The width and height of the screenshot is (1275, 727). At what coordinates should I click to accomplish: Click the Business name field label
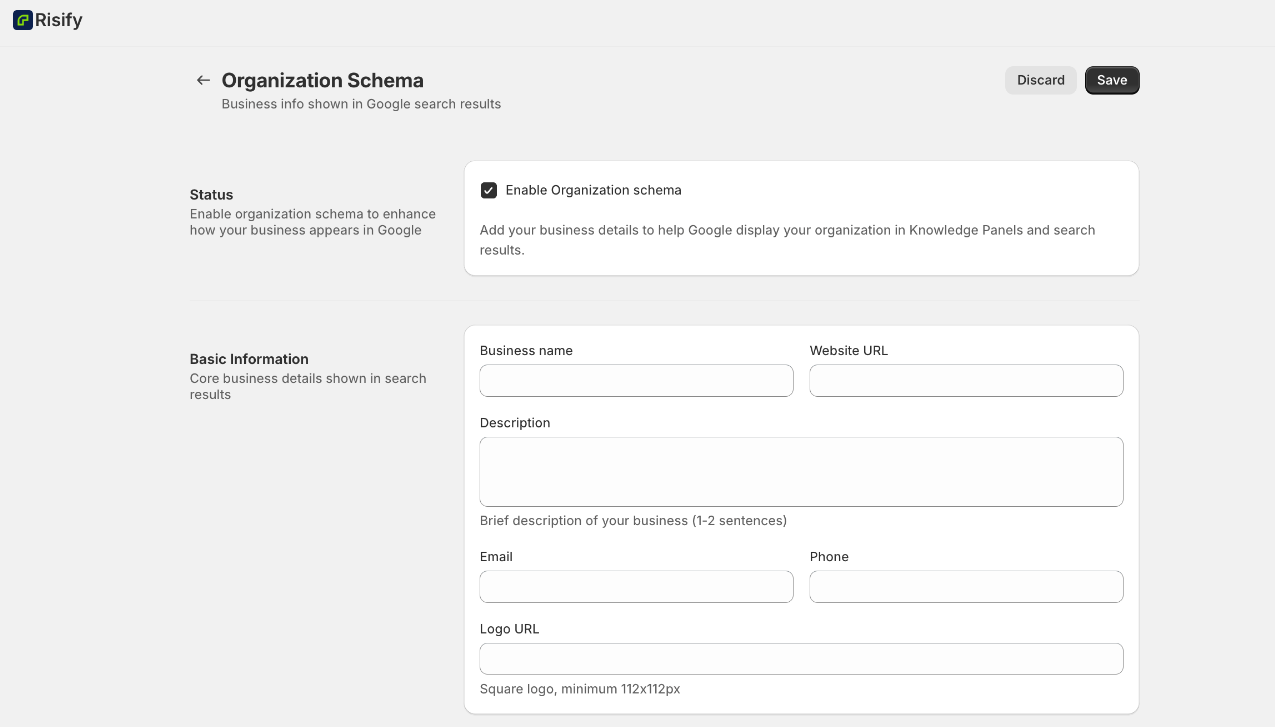pos(526,351)
